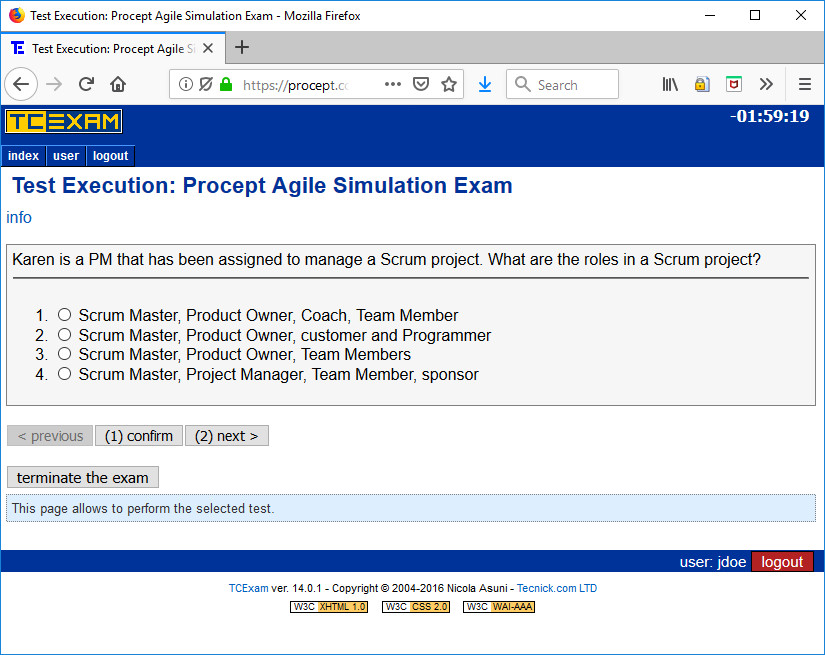Click the green padlock security icon
This screenshot has height=655, width=825.
click(226, 84)
